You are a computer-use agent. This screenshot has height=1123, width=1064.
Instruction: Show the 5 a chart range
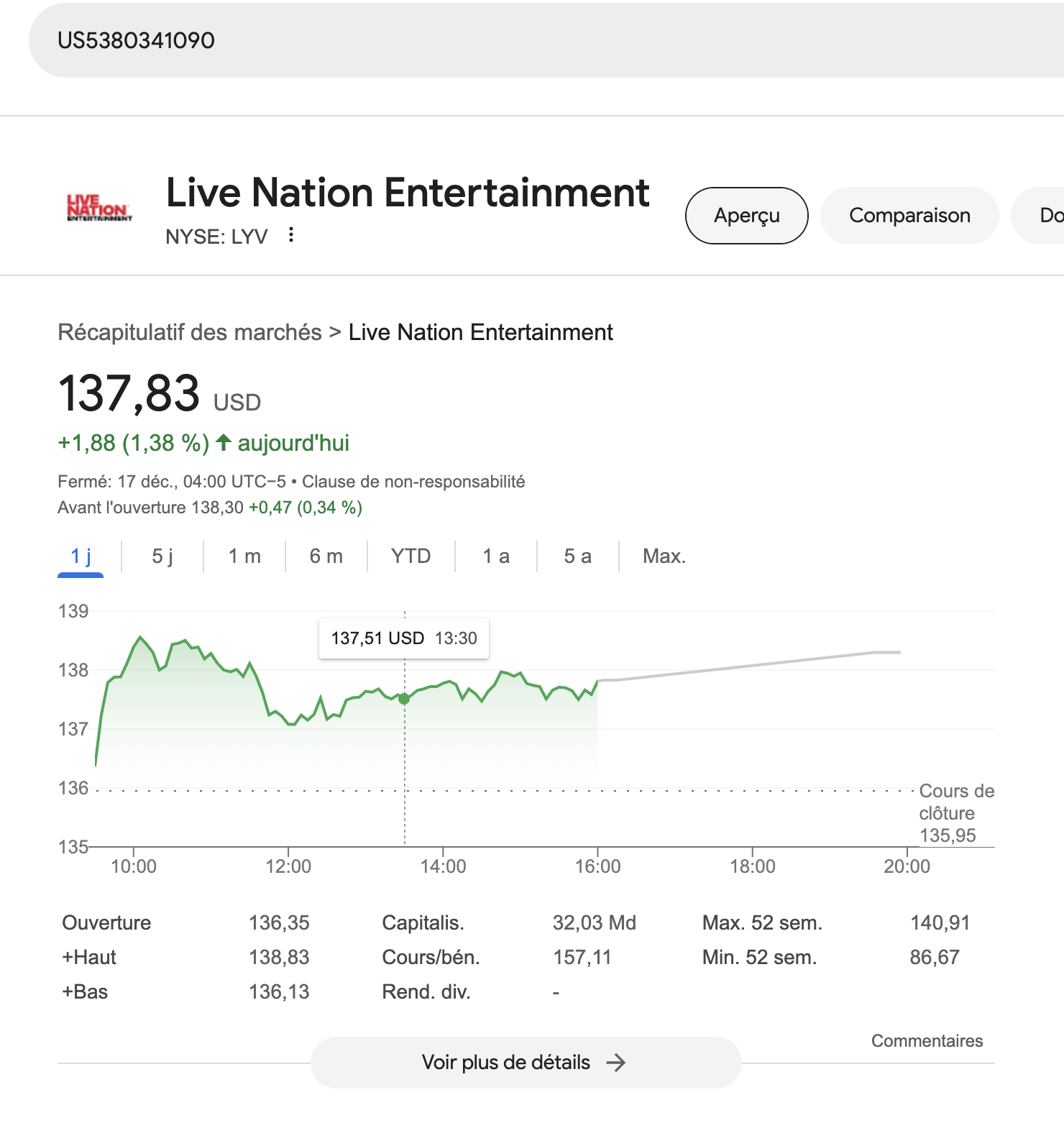(x=577, y=556)
